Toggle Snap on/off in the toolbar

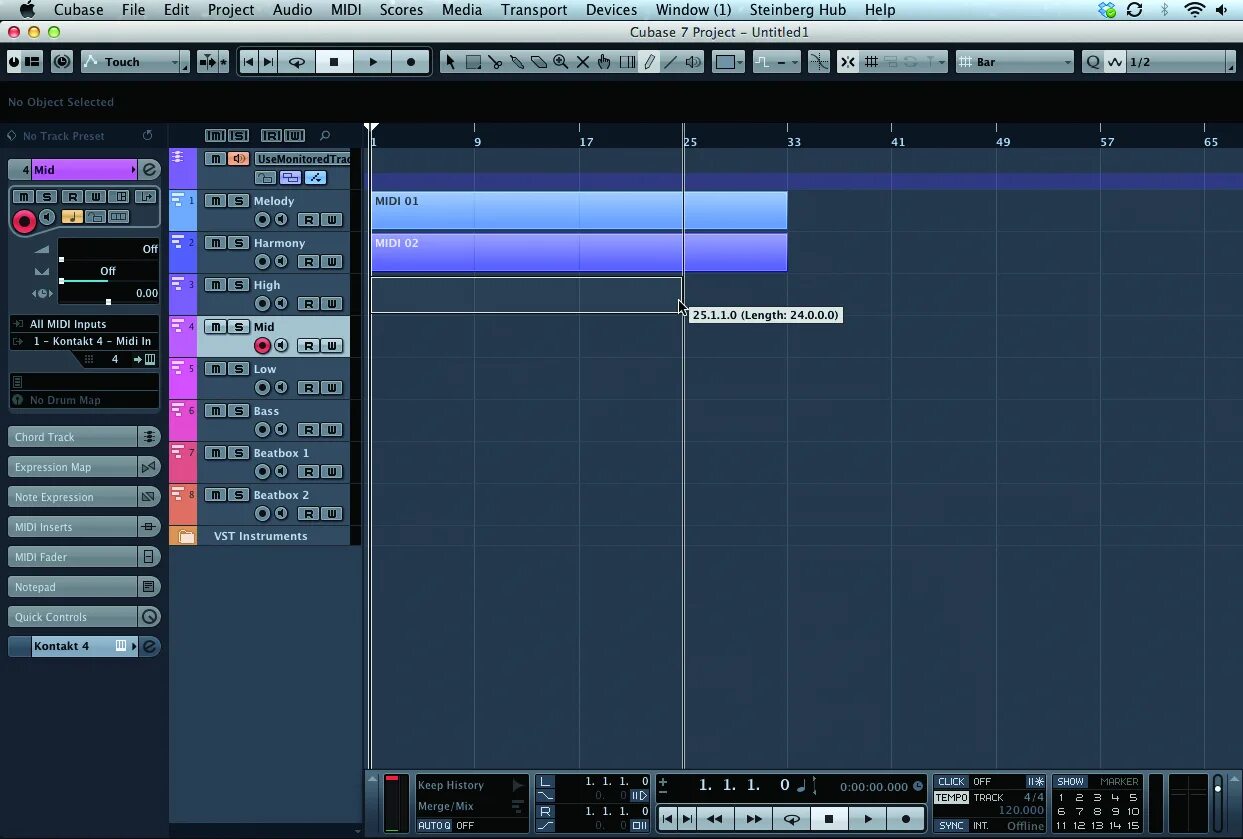click(x=847, y=62)
